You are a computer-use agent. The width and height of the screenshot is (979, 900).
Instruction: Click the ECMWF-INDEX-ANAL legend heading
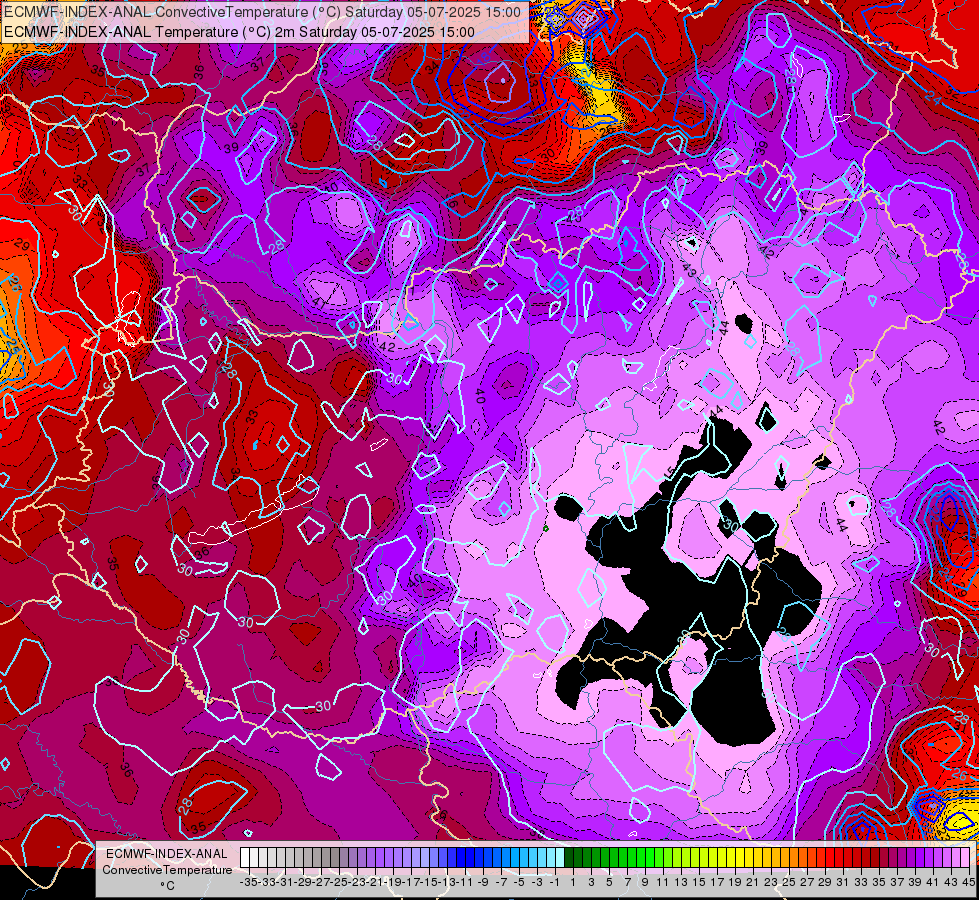[x=167, y=854]
